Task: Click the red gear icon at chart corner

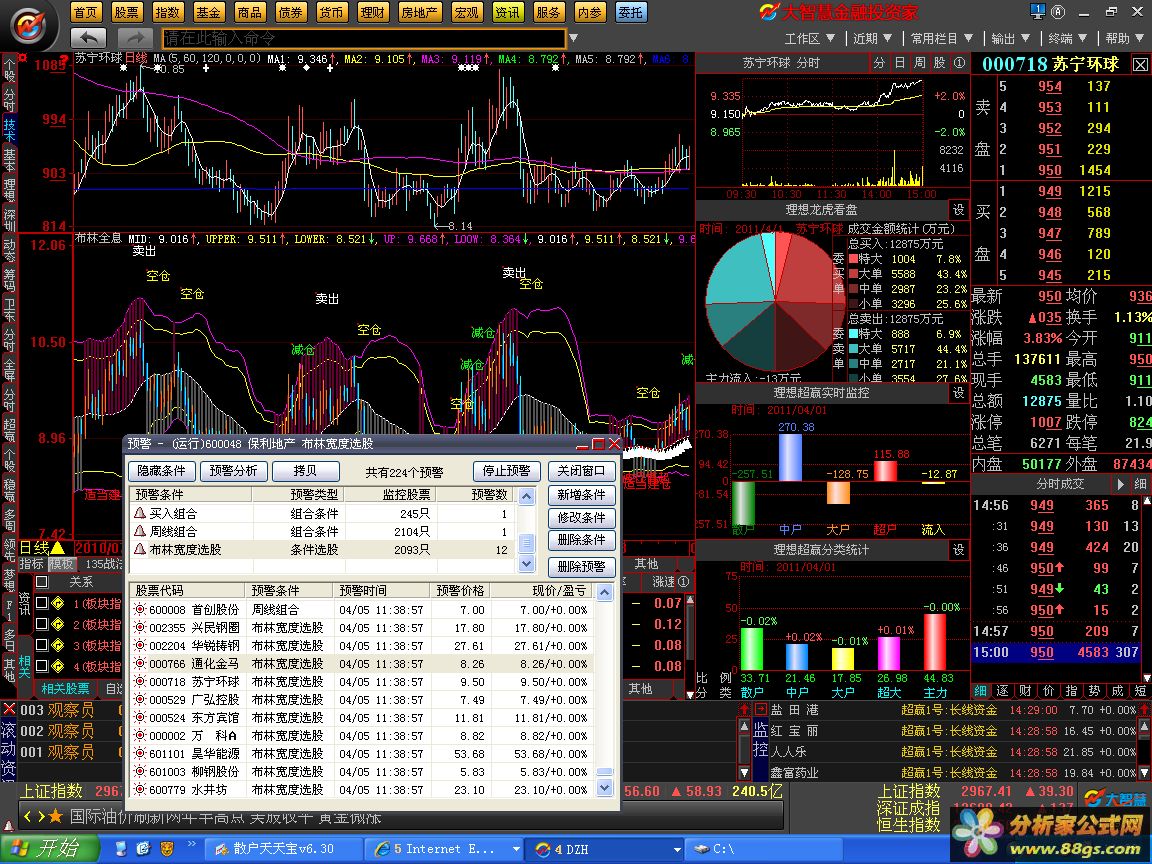Action: (23, 57)
